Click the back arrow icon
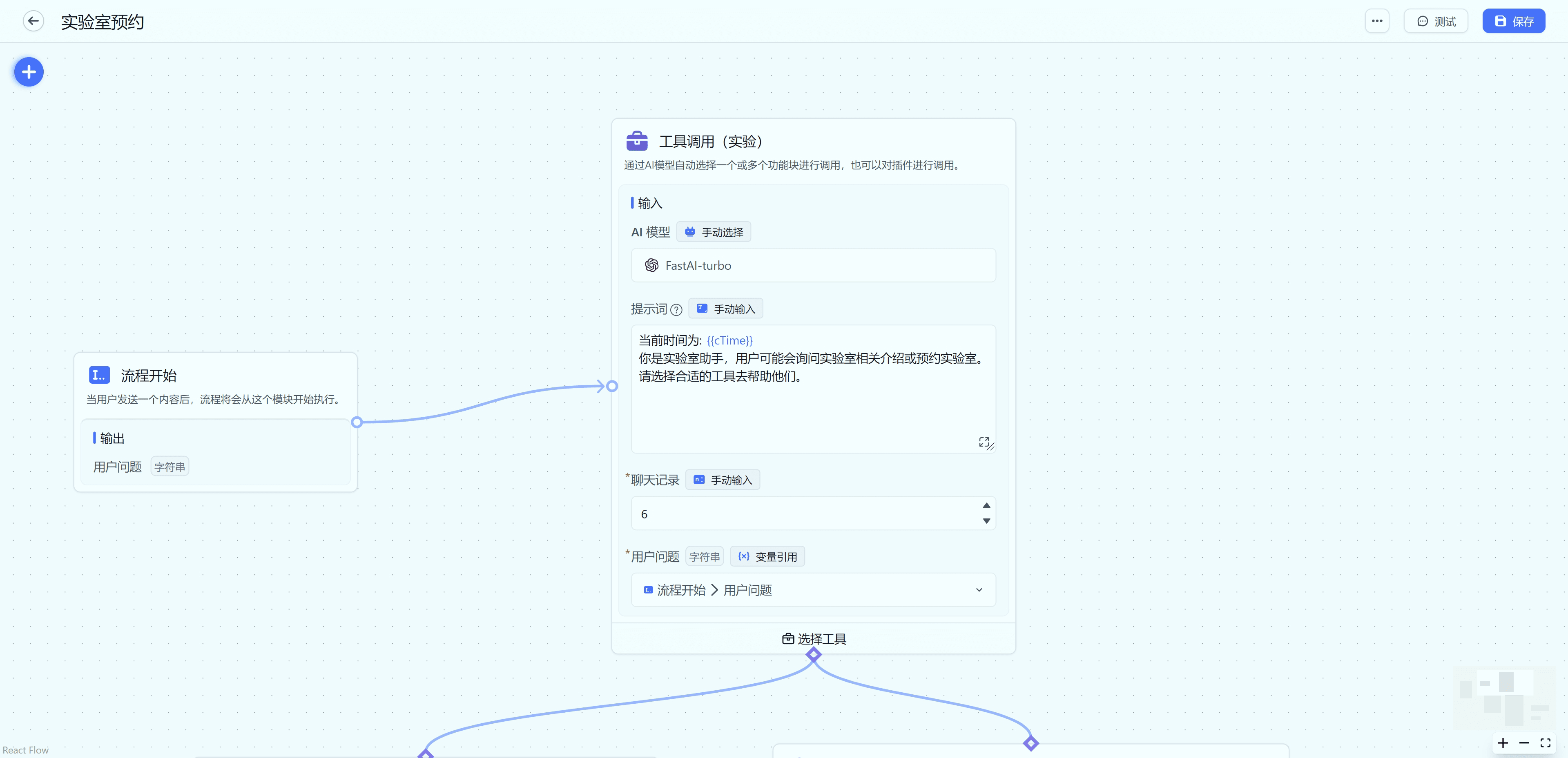 click(x=33, y=21)
